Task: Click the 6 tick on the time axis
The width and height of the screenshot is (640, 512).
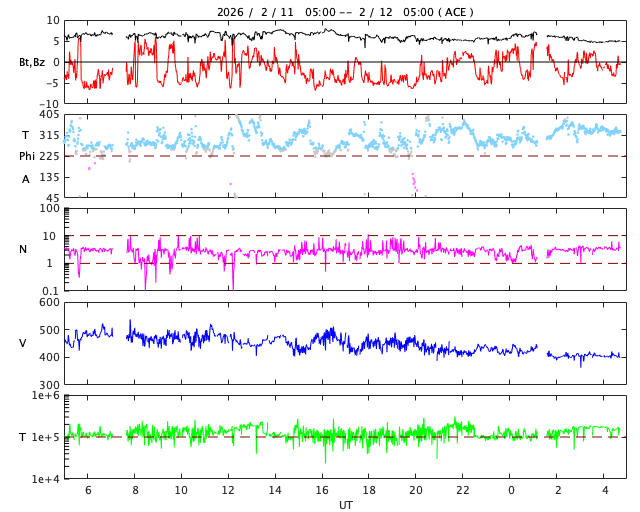Action: (x=87, y=490)
